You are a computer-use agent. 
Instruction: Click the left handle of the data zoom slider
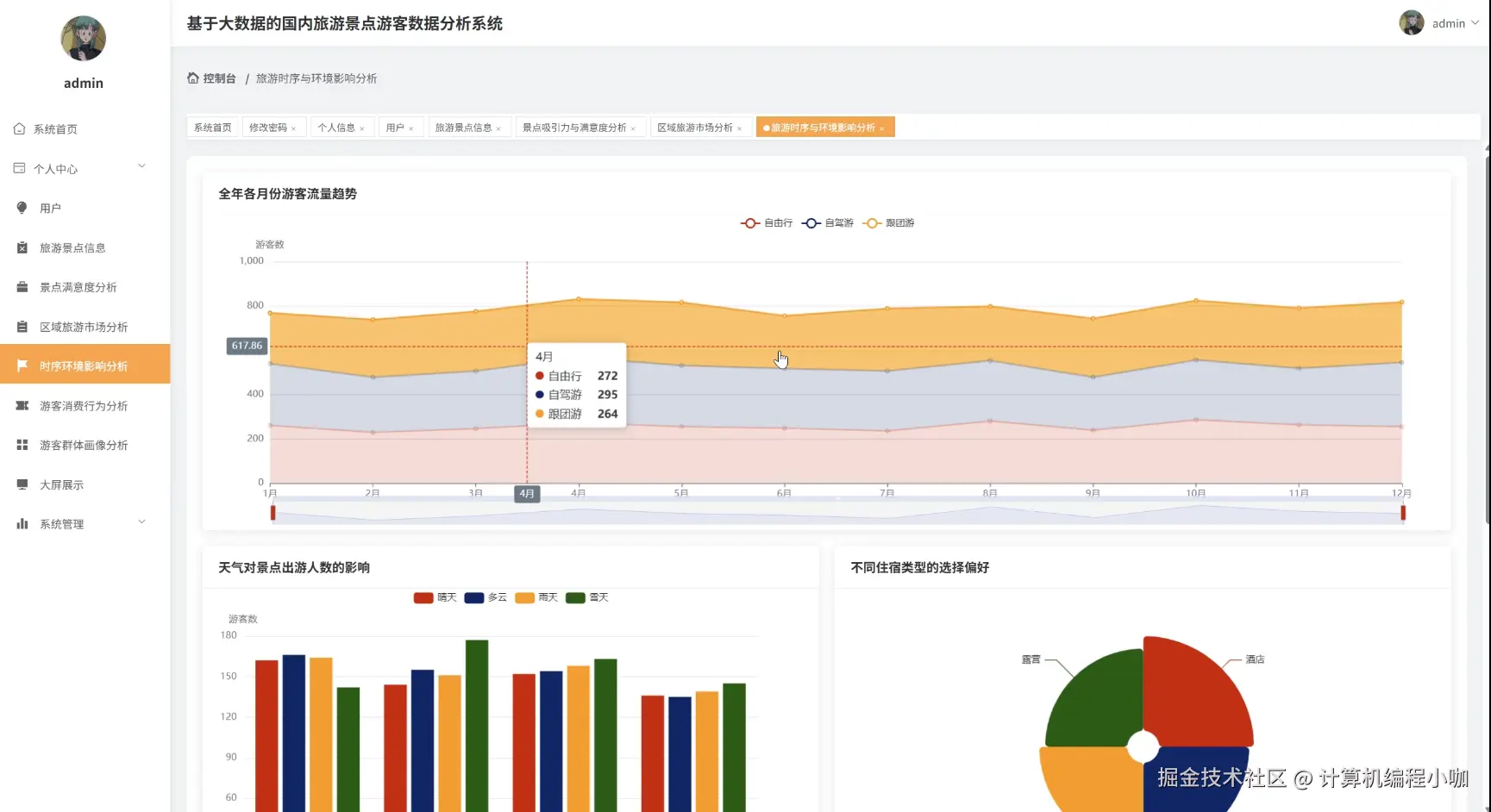[273, 513]
